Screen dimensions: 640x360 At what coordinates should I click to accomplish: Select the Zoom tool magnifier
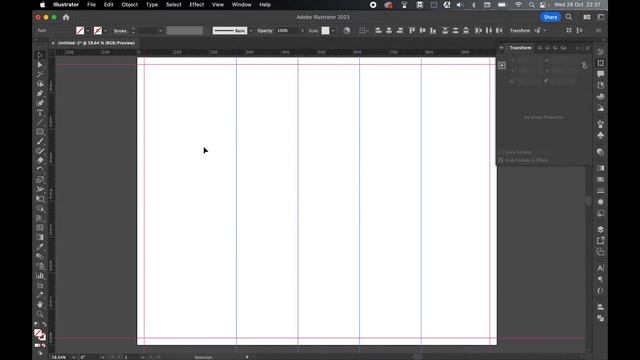[x=40, y=314]
